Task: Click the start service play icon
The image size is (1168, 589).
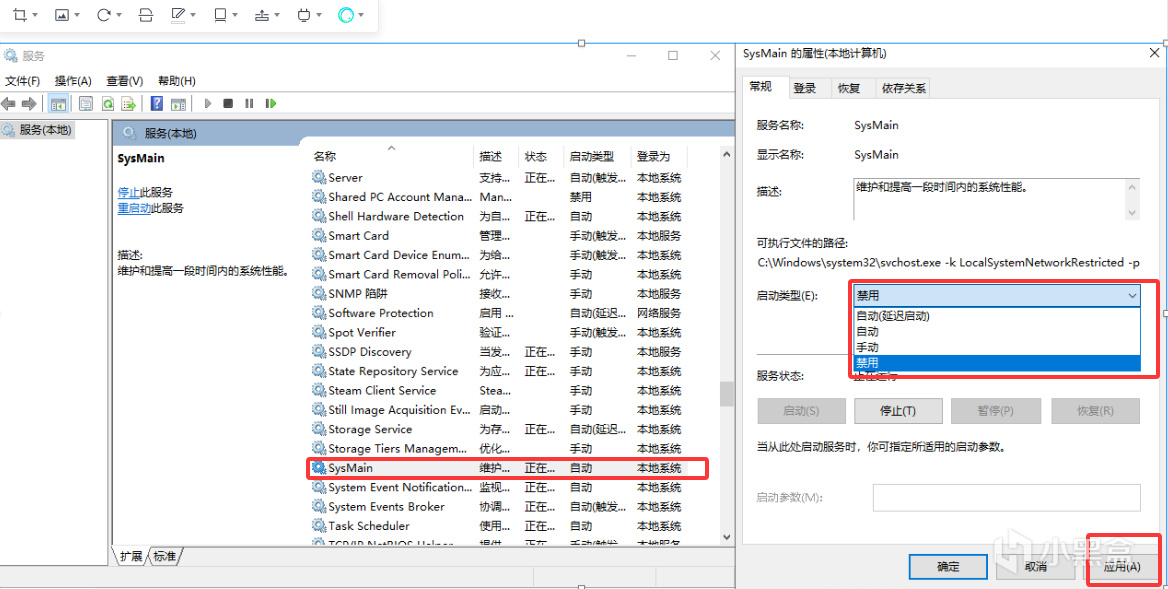Action: pos(208,104)
